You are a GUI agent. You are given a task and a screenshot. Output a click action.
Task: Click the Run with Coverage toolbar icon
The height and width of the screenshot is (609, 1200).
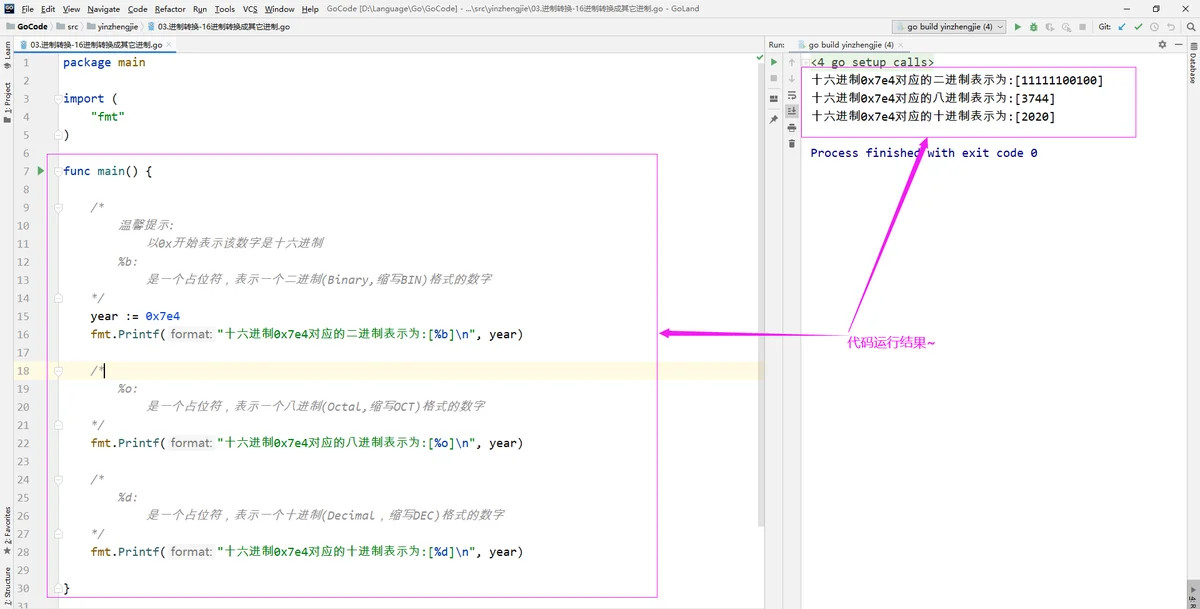coord(1048,27)
